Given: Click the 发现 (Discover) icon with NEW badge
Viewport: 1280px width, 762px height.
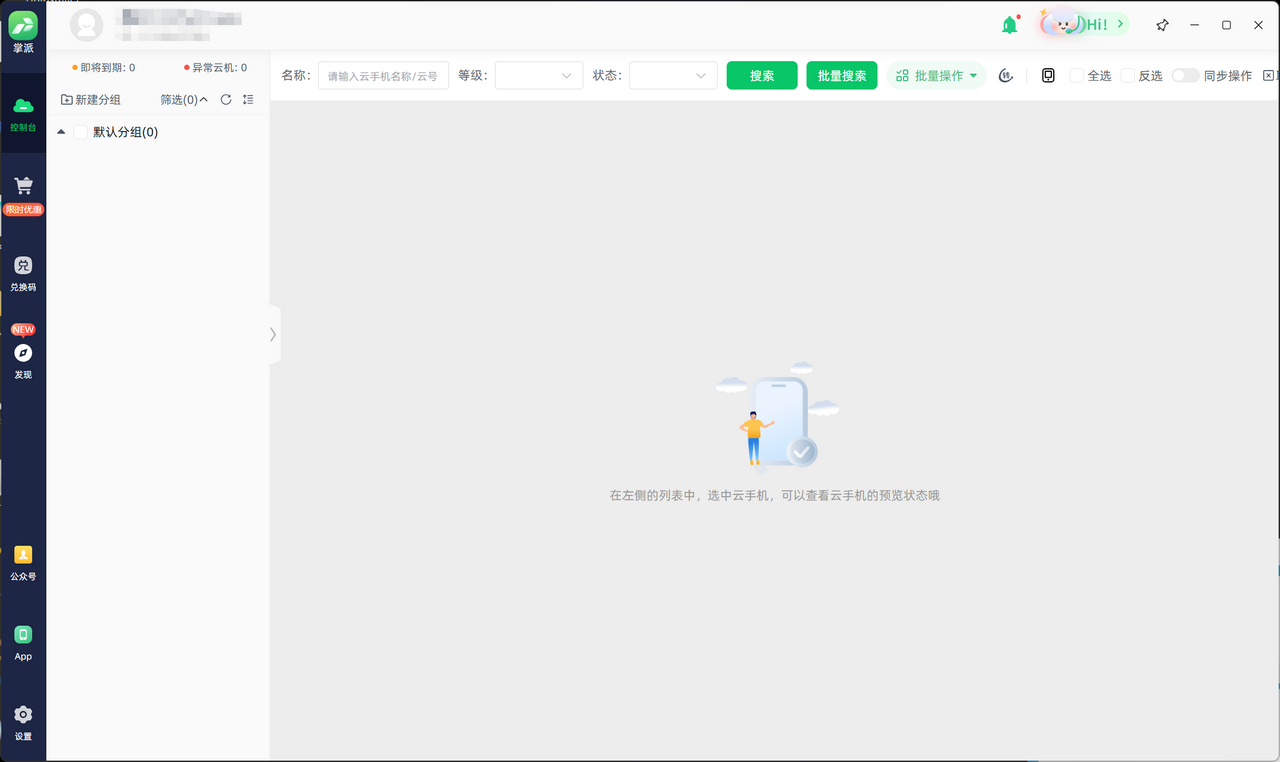Looking at the screenshot, I should coord(23,352).
